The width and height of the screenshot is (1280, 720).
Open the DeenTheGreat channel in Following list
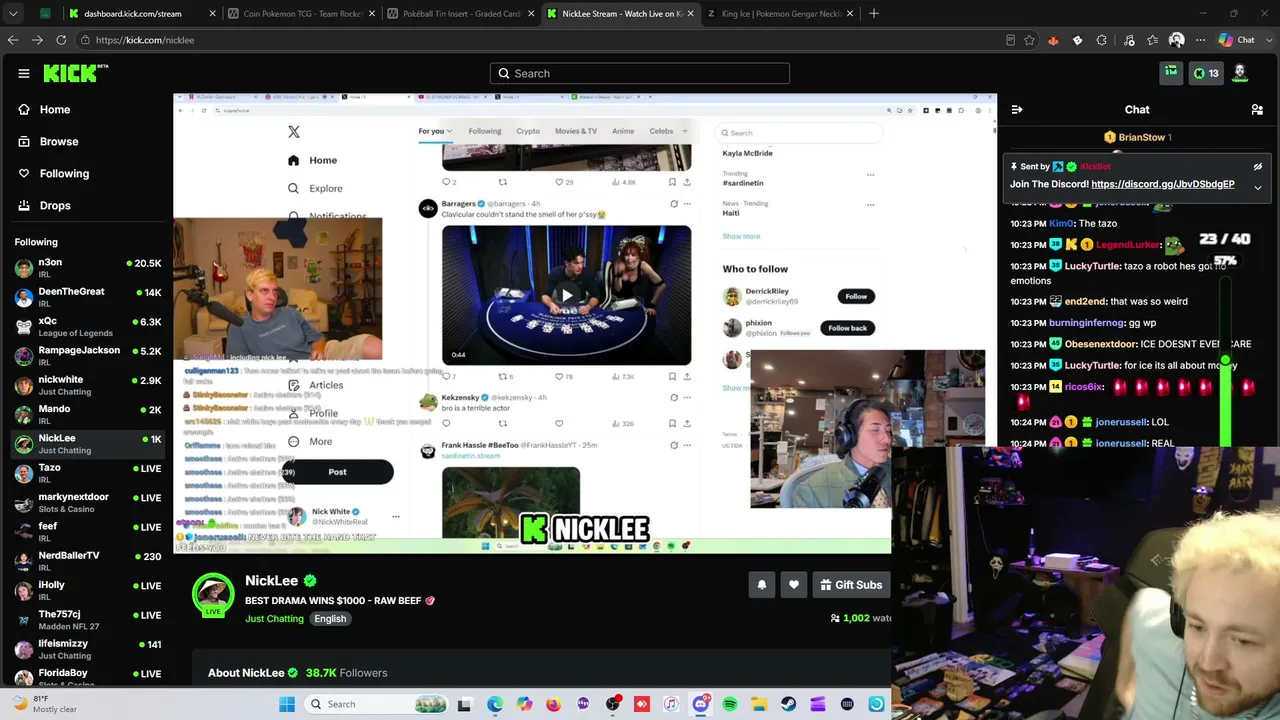click(86, 298)
